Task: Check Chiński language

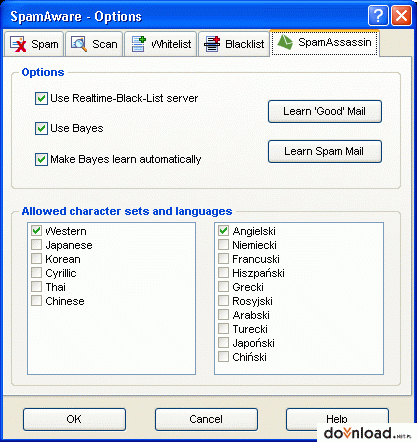Action: point(223,357)
